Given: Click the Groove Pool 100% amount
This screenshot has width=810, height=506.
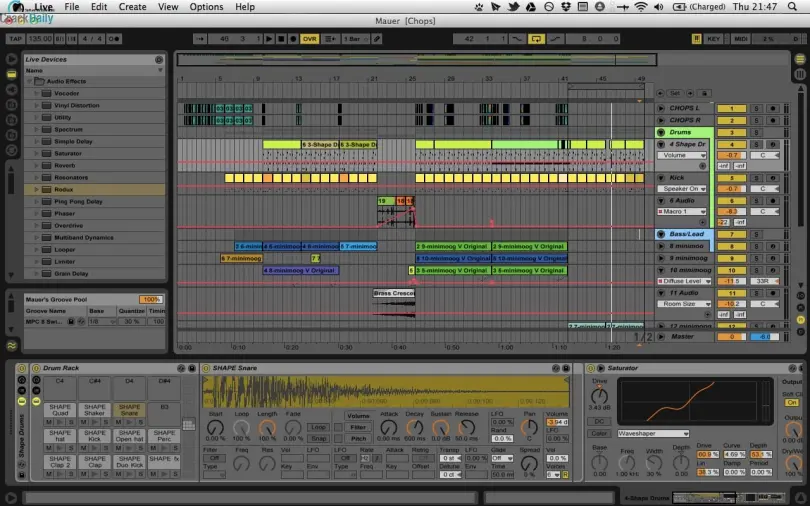Looking at the screenshot, I should tap(151, 299).
